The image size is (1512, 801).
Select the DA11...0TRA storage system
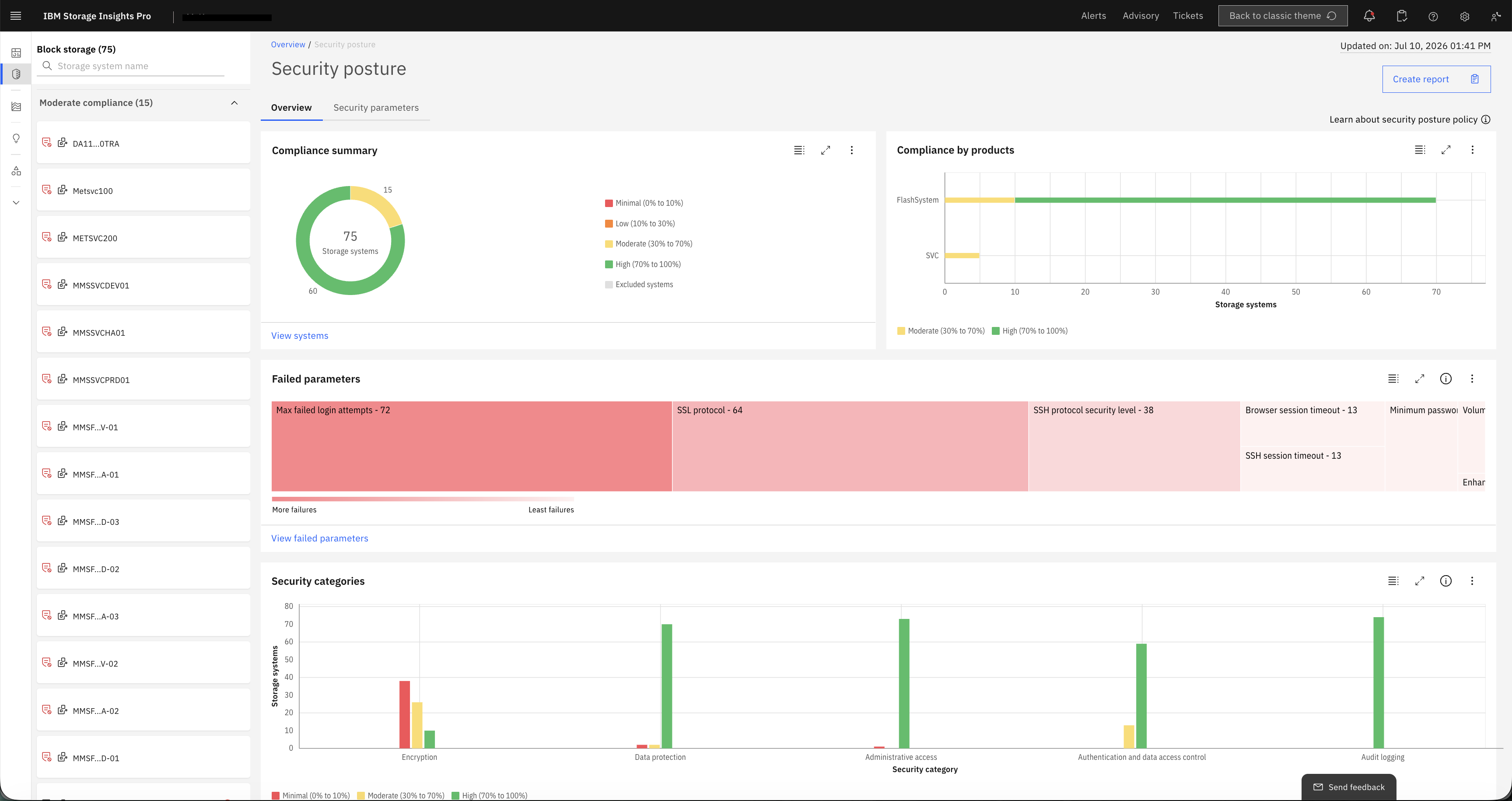143,143
